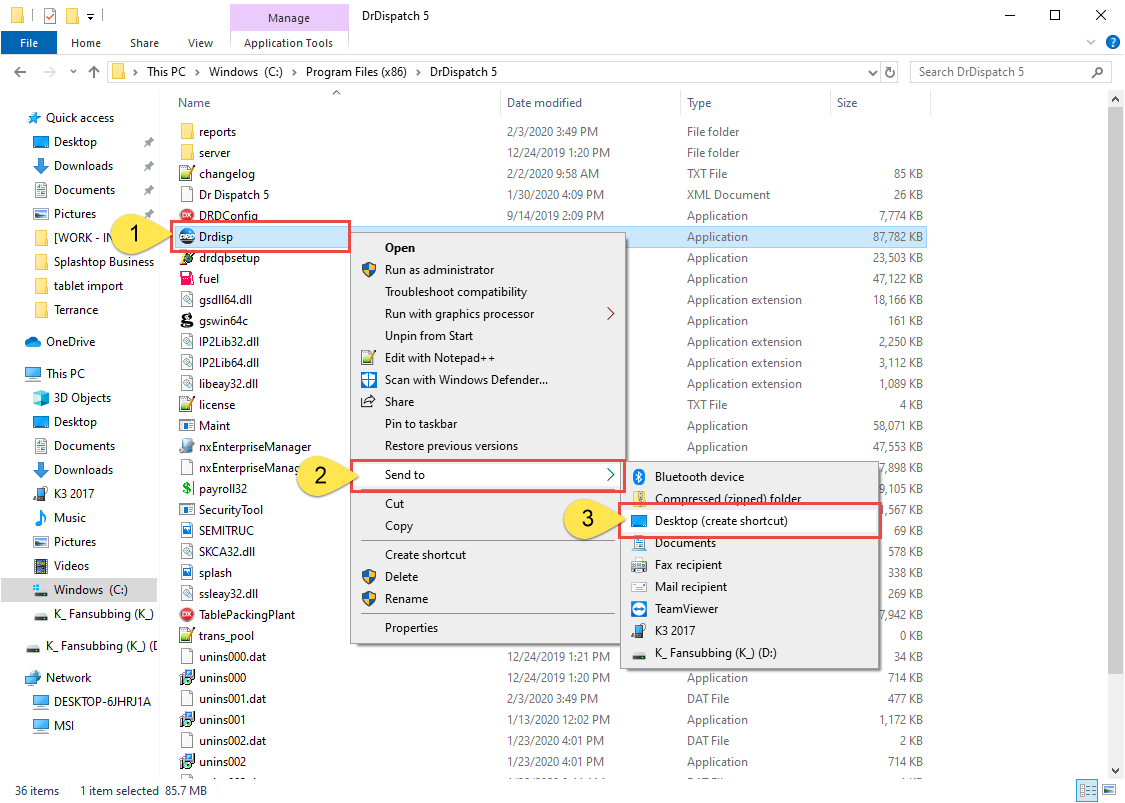This screenshot has width=1125, height=803.
Task: Click the Up one level arrow
Action: click(x=94, y=72)
